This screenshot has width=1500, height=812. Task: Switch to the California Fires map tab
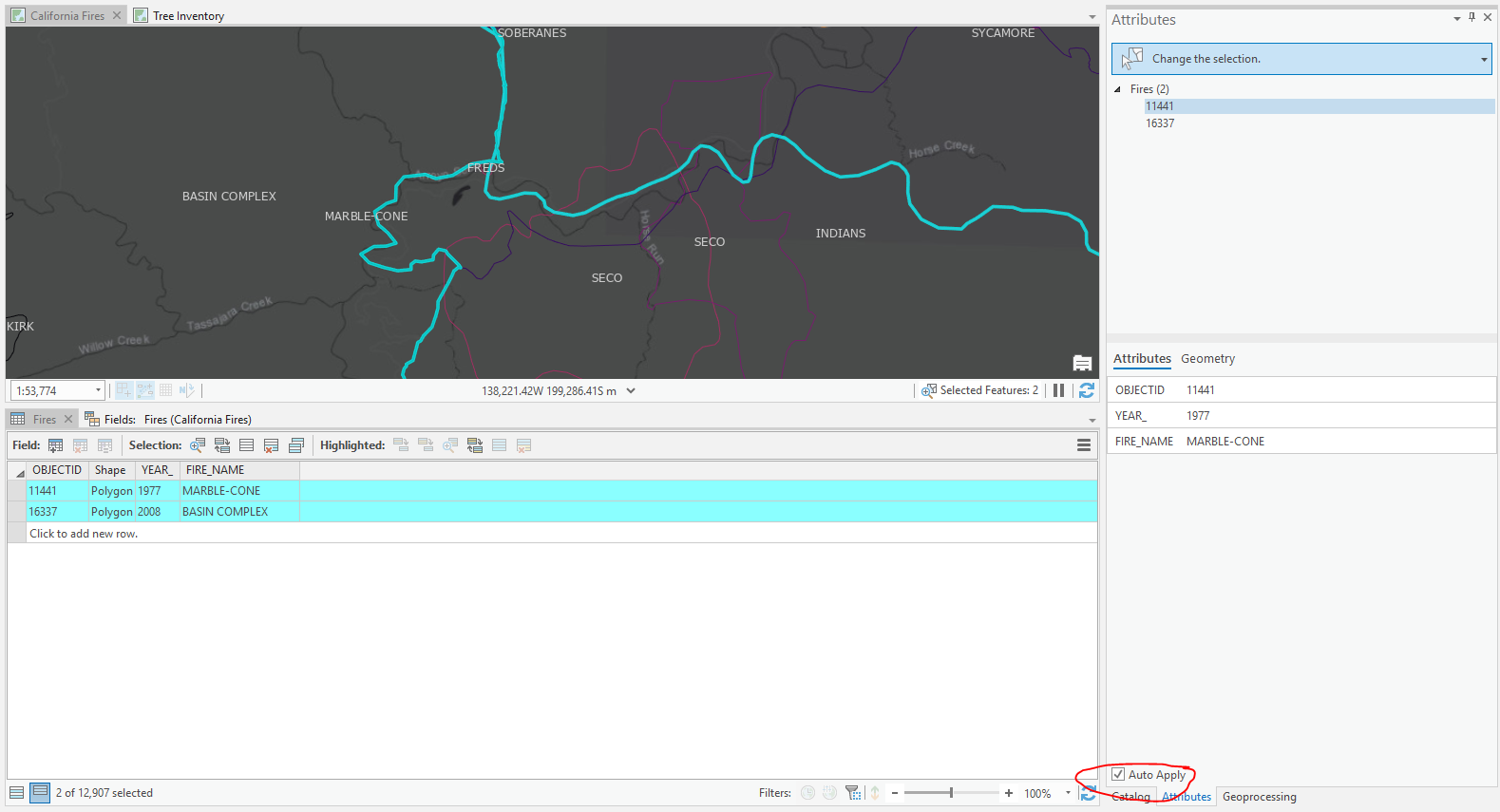pos(67,16)
